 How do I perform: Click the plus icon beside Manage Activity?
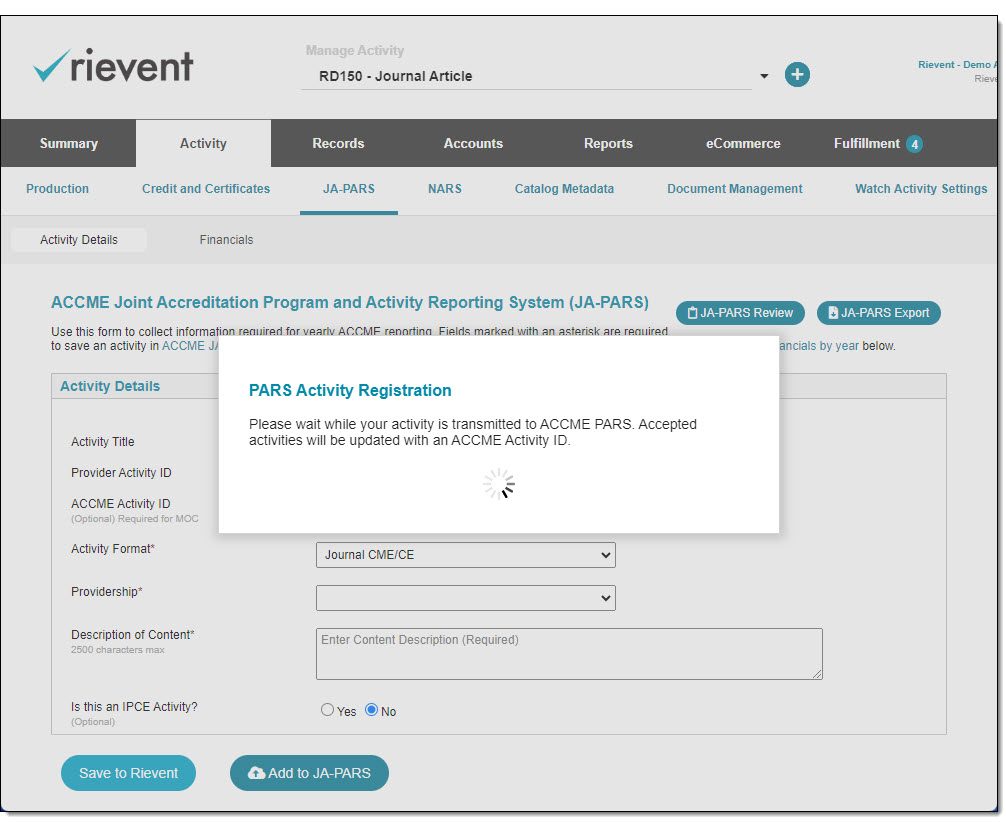pos(797,74)
